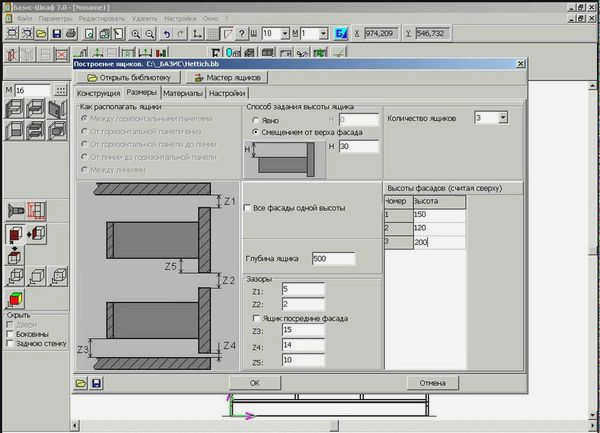Click the Открыть библиотеку button
600x433 pixels.
coord(129,78)
